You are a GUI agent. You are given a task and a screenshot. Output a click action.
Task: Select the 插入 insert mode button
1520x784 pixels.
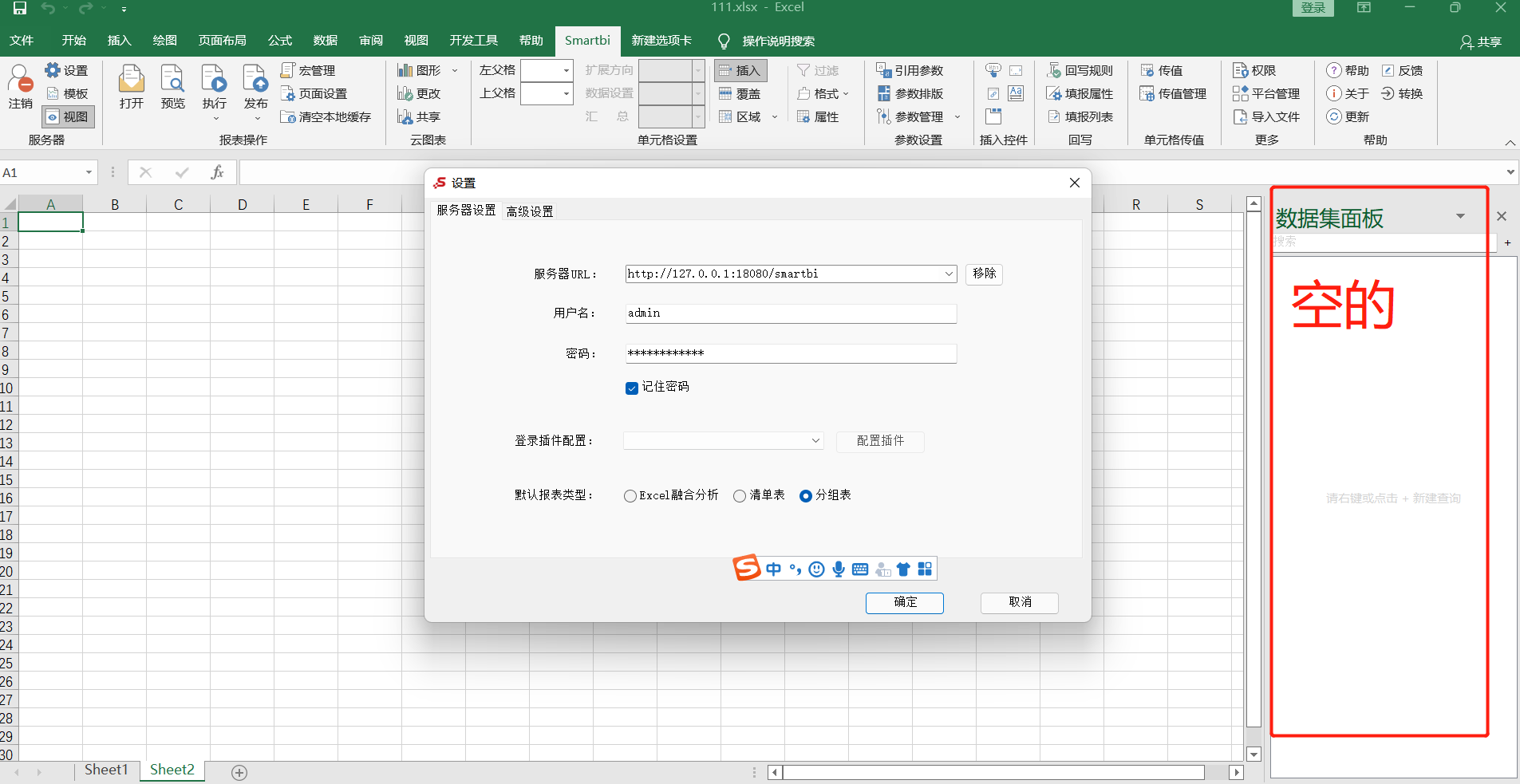coord(740,70)
